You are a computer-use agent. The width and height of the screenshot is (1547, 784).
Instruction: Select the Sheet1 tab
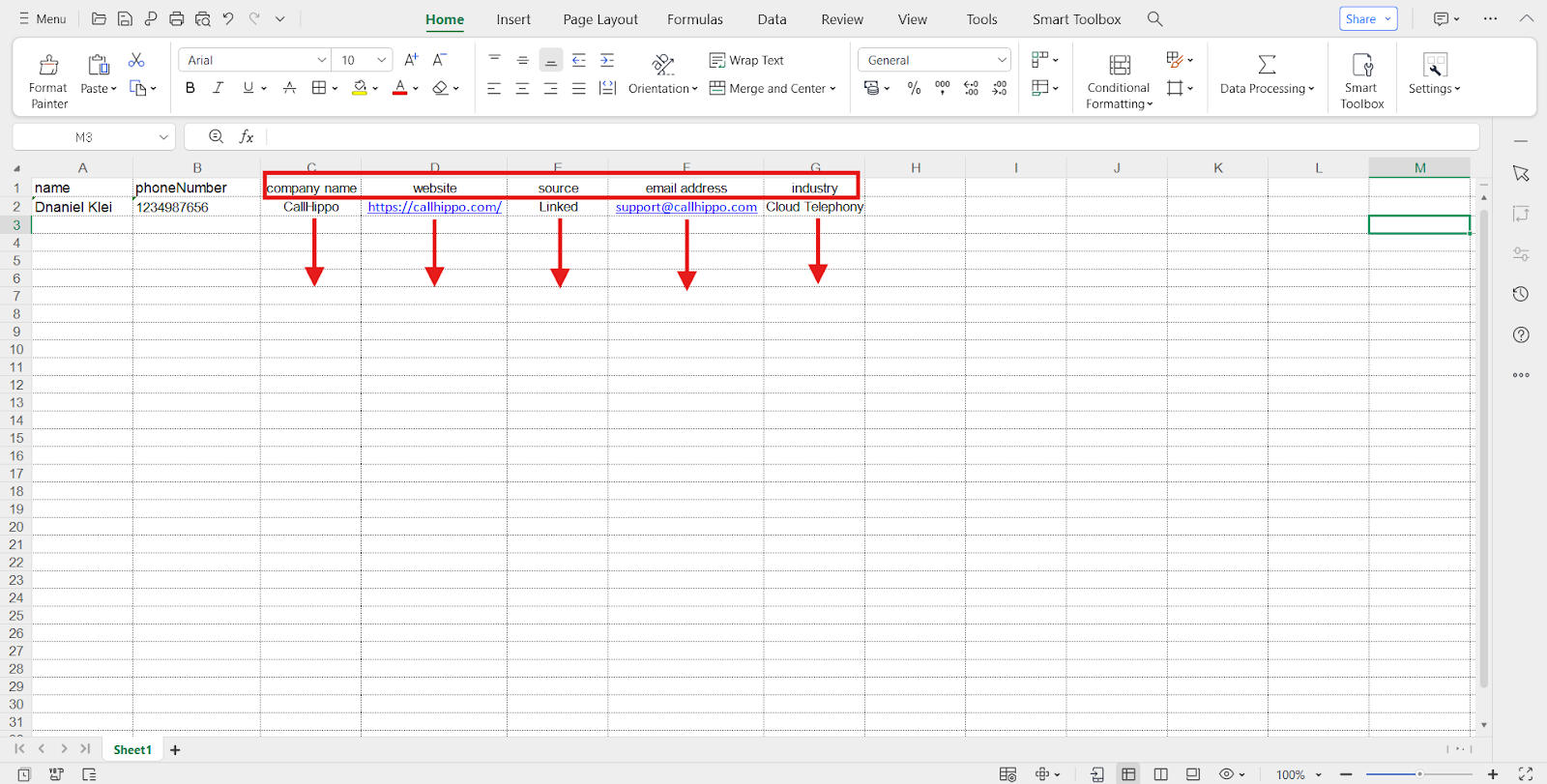tap(132, 749)
